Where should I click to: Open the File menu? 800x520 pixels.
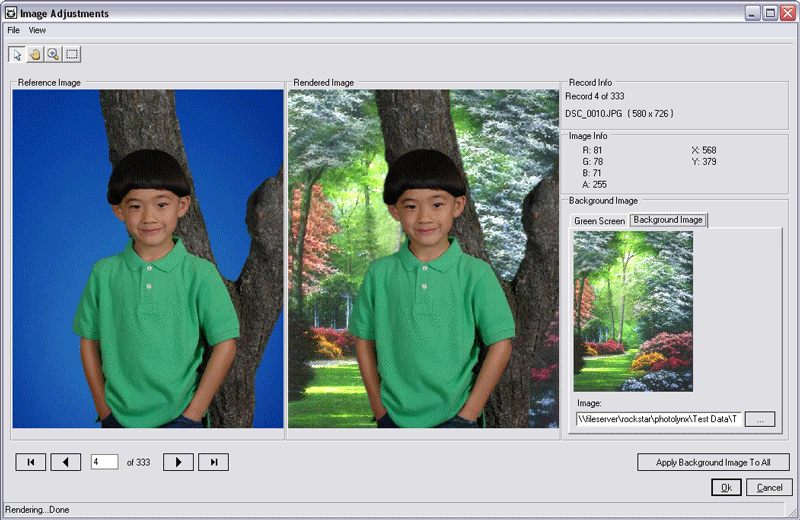coord(14,30)
